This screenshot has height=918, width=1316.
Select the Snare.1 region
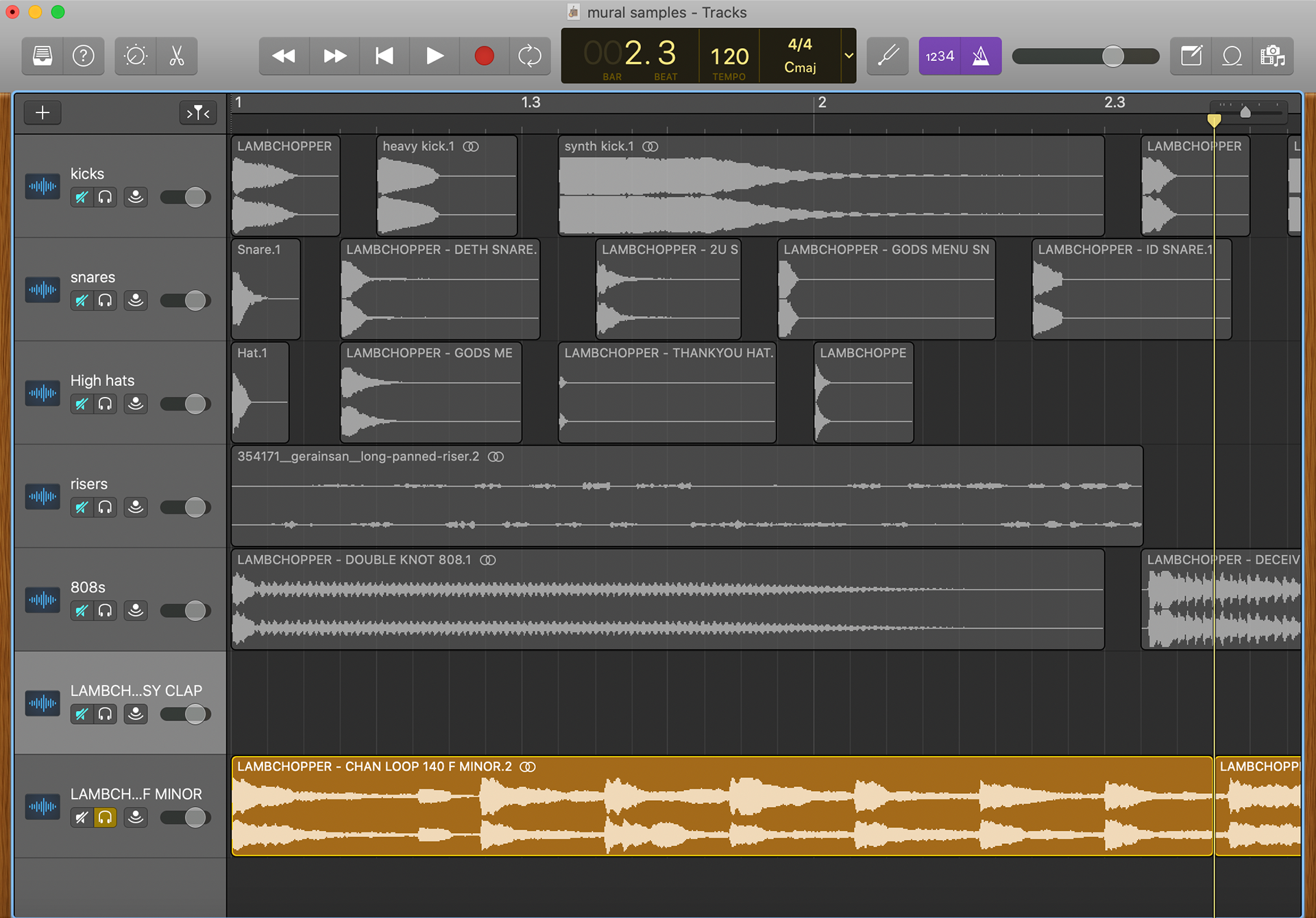266,289
